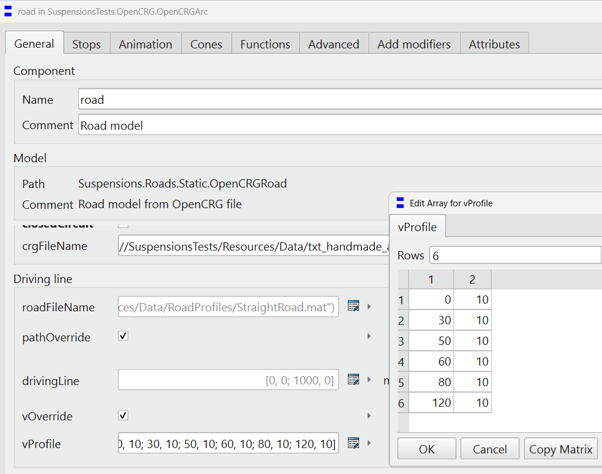Select row header 4 in array table
This screenshot has height=474, width=602.
pos(403,362)
